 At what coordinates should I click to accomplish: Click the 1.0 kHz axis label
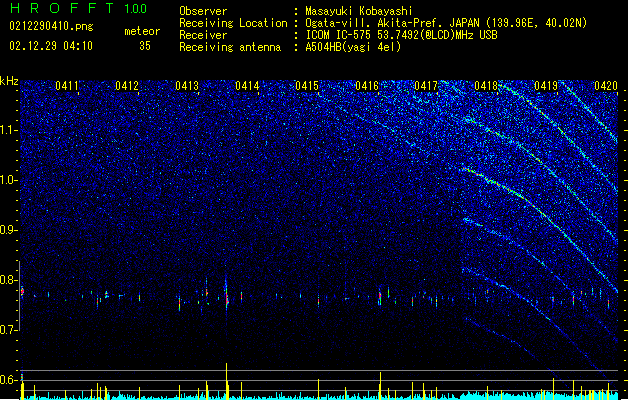(x=8, y=180)
